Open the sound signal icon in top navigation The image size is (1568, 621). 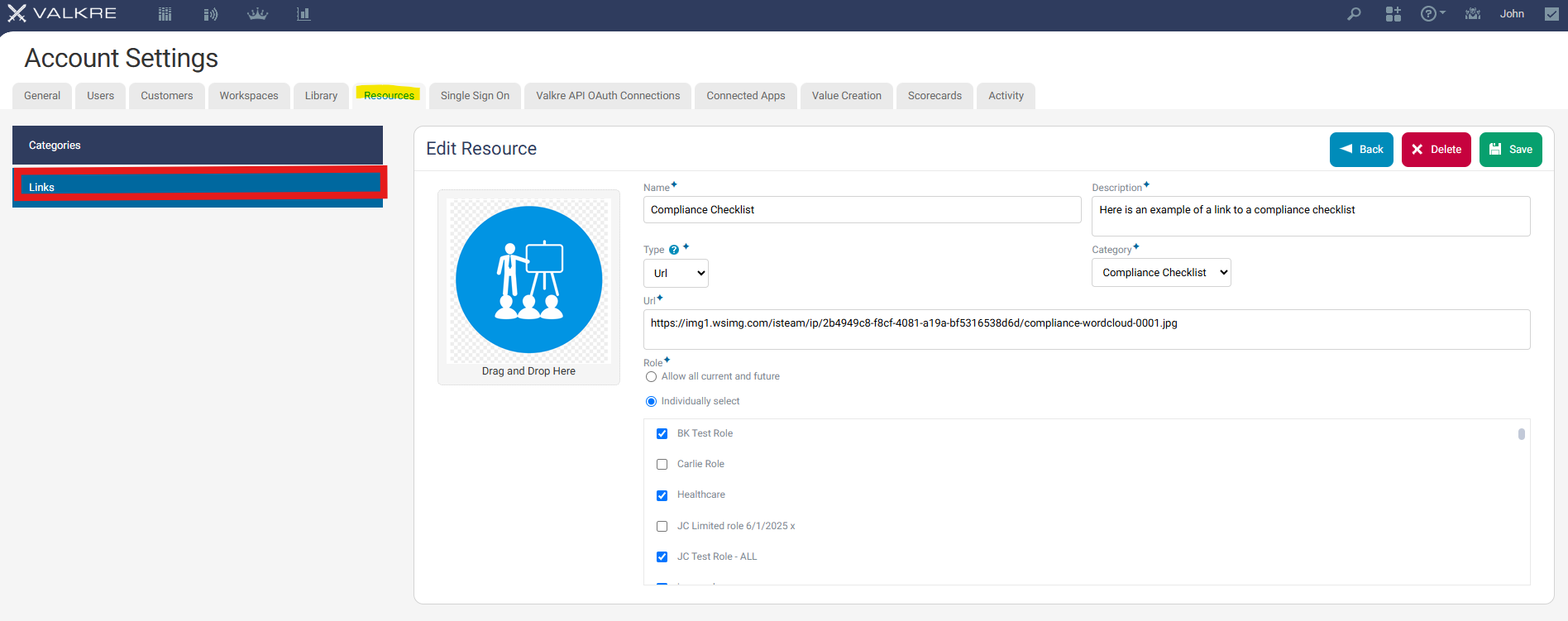[x=211, y=14]
